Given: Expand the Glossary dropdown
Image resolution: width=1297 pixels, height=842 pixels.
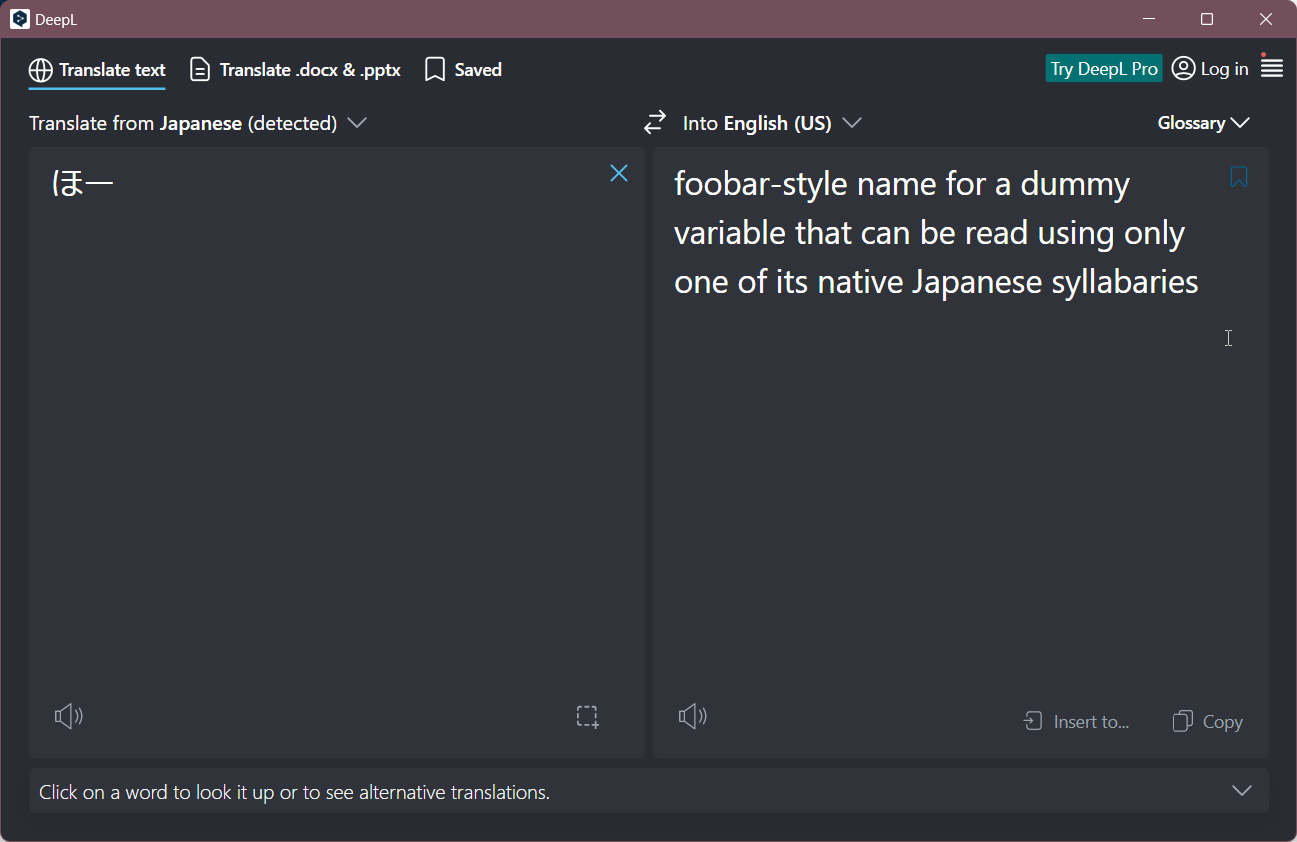Looking at the screenshot, I should coord(1203,123).
